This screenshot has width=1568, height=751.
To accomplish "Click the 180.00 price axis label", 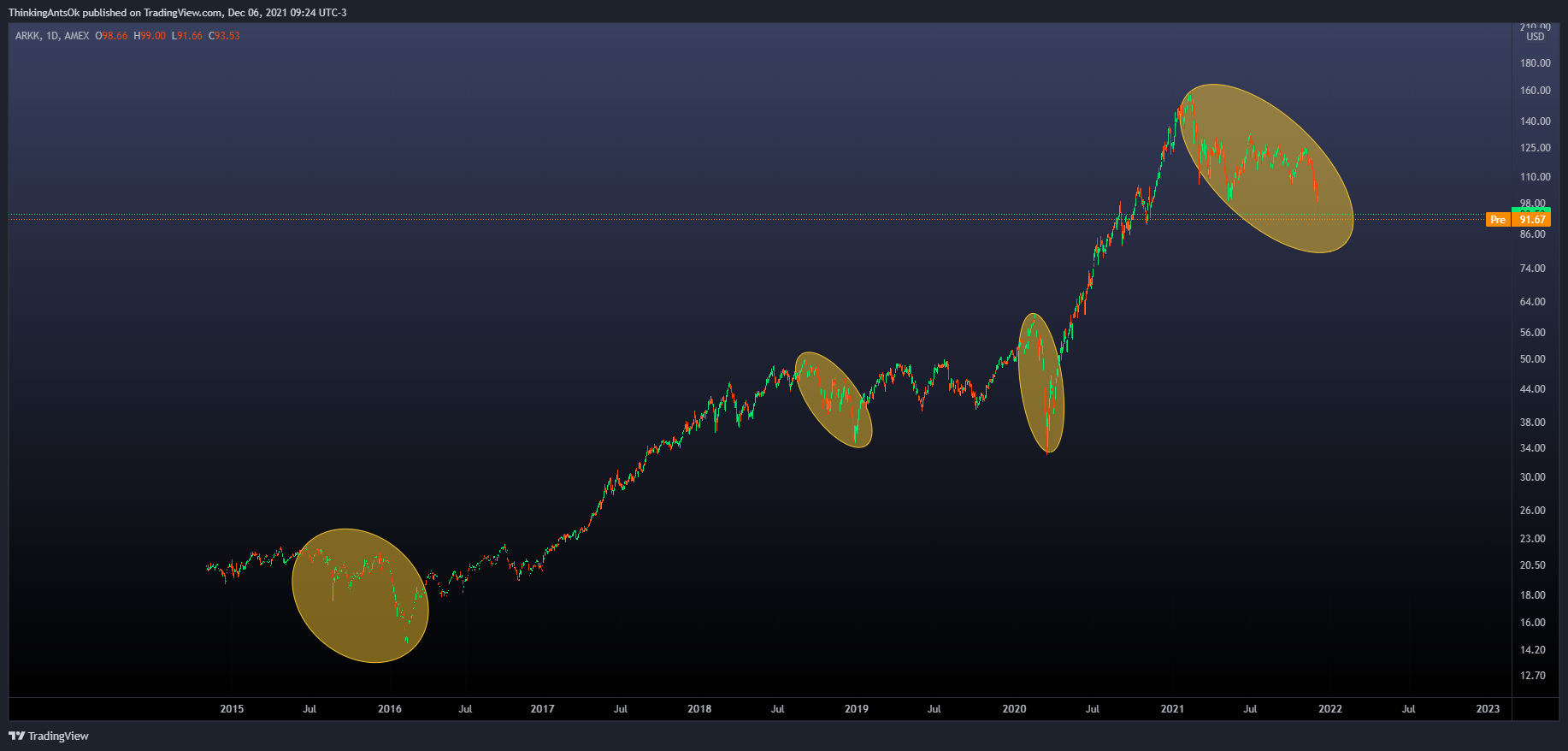I will click(1536, 63).
